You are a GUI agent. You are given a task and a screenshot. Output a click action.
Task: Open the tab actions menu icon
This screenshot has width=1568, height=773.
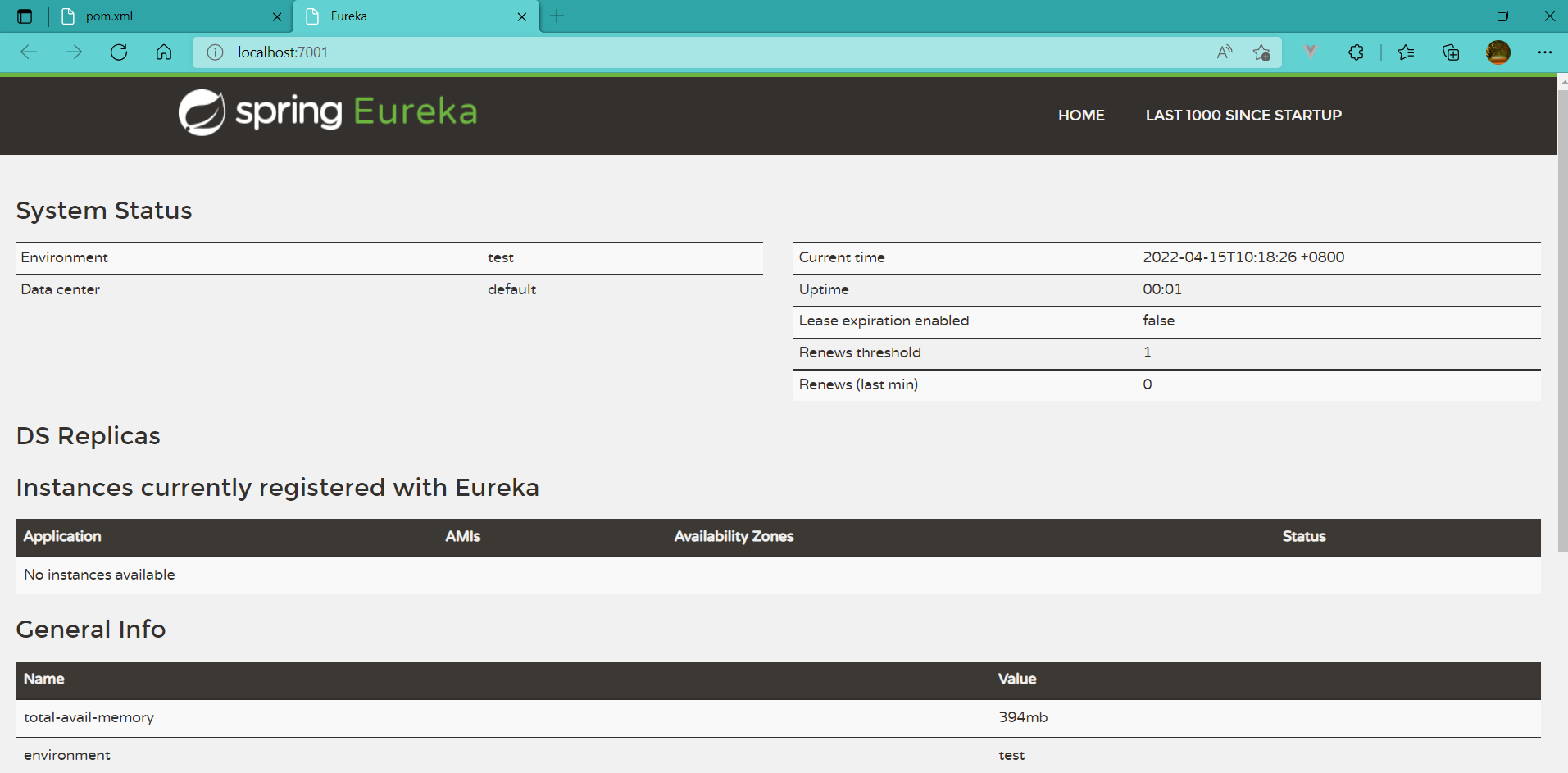25,16
